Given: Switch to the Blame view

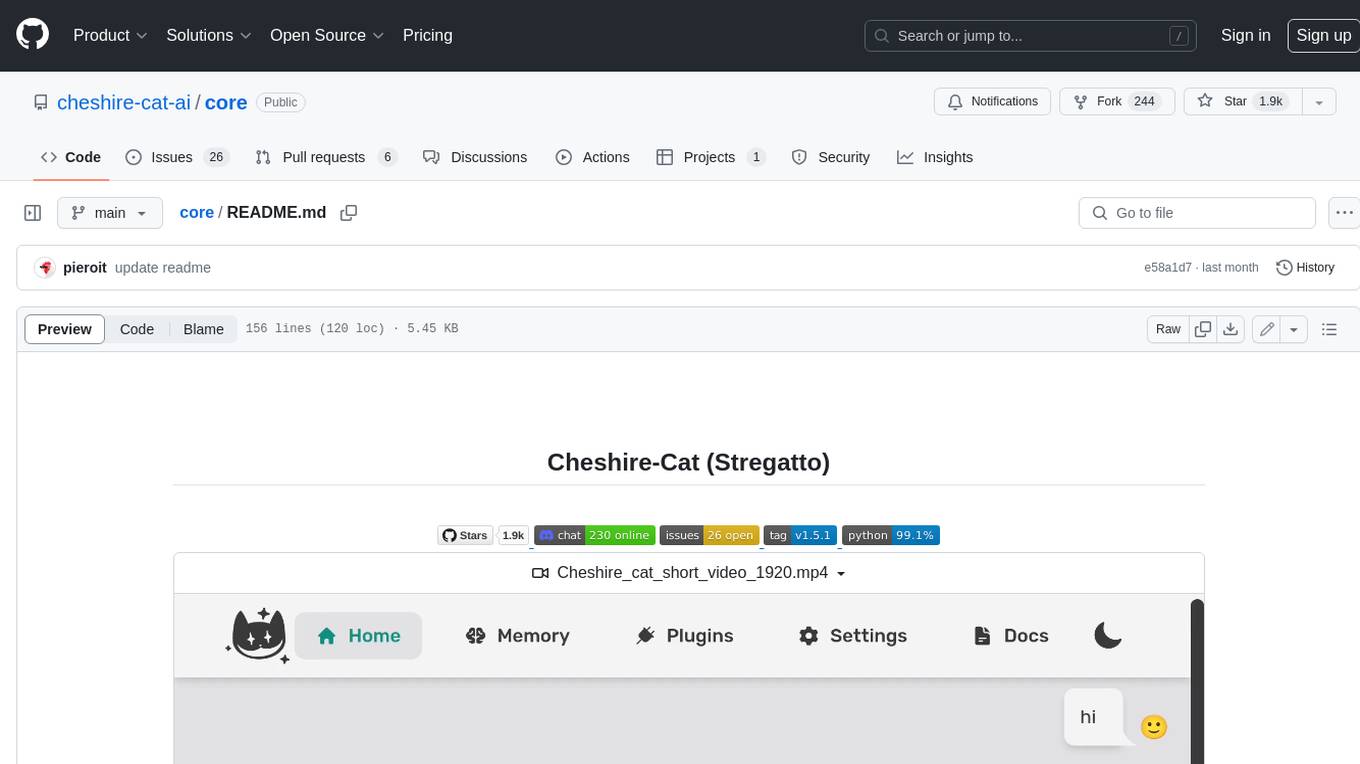Looking at the screenshot, I should [x=203, y=329].
